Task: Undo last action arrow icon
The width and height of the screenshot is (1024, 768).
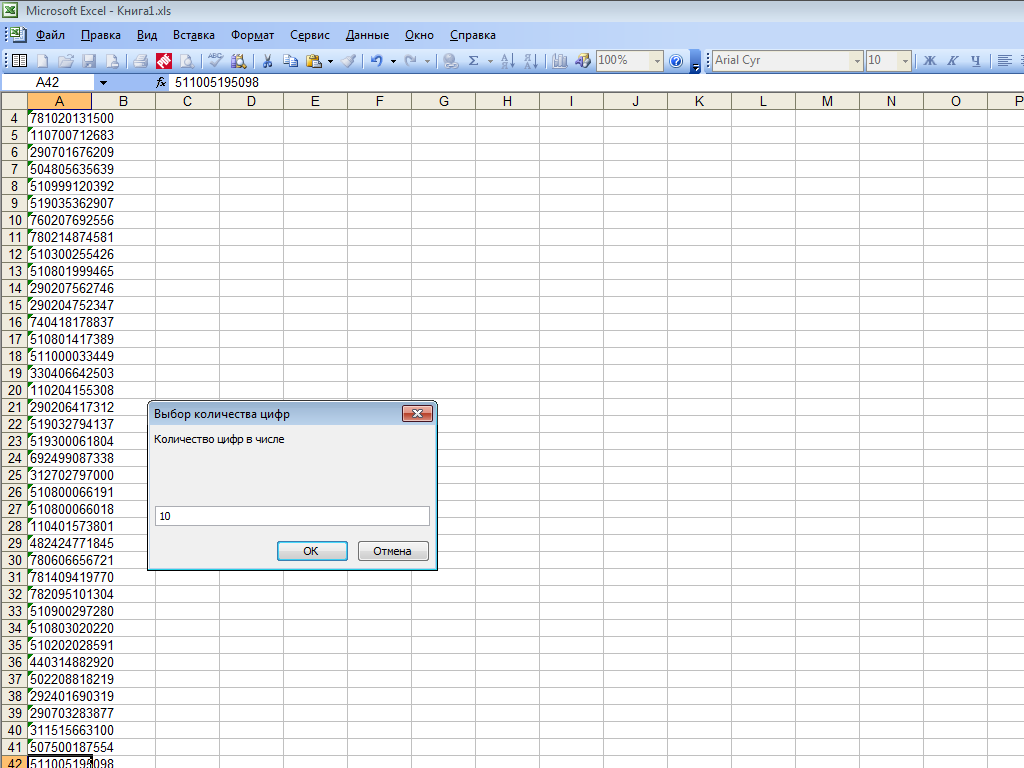Action: point(377,61)
